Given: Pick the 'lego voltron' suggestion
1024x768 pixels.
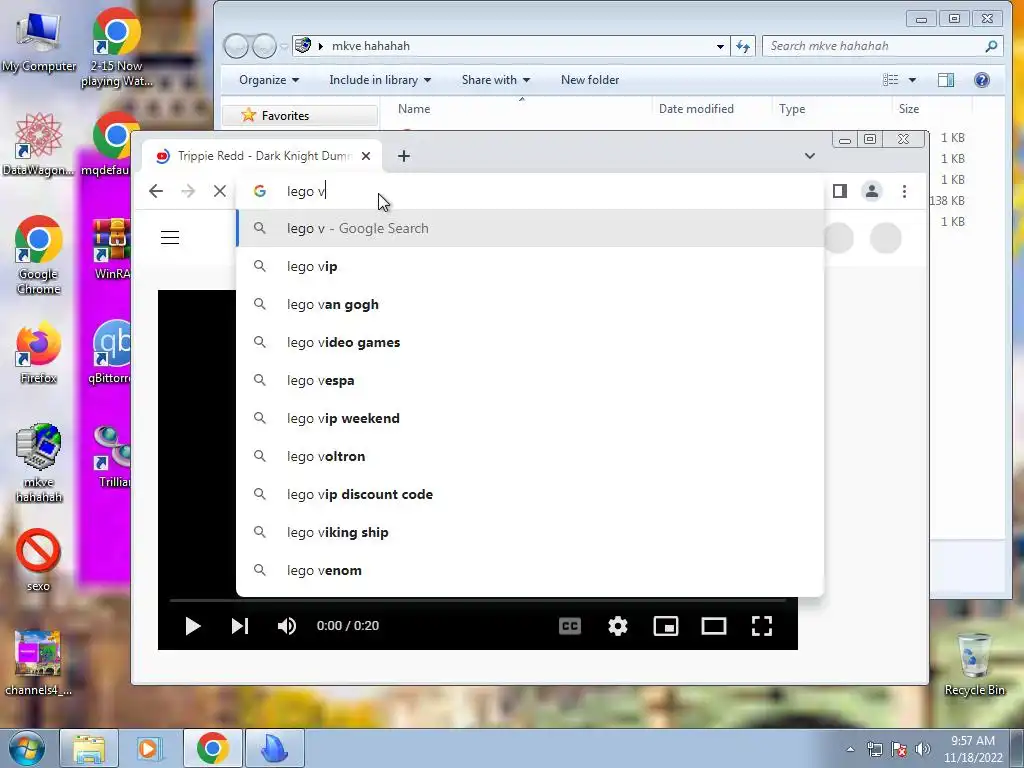Looking at the screenshot, I should (x=530, y=456).
